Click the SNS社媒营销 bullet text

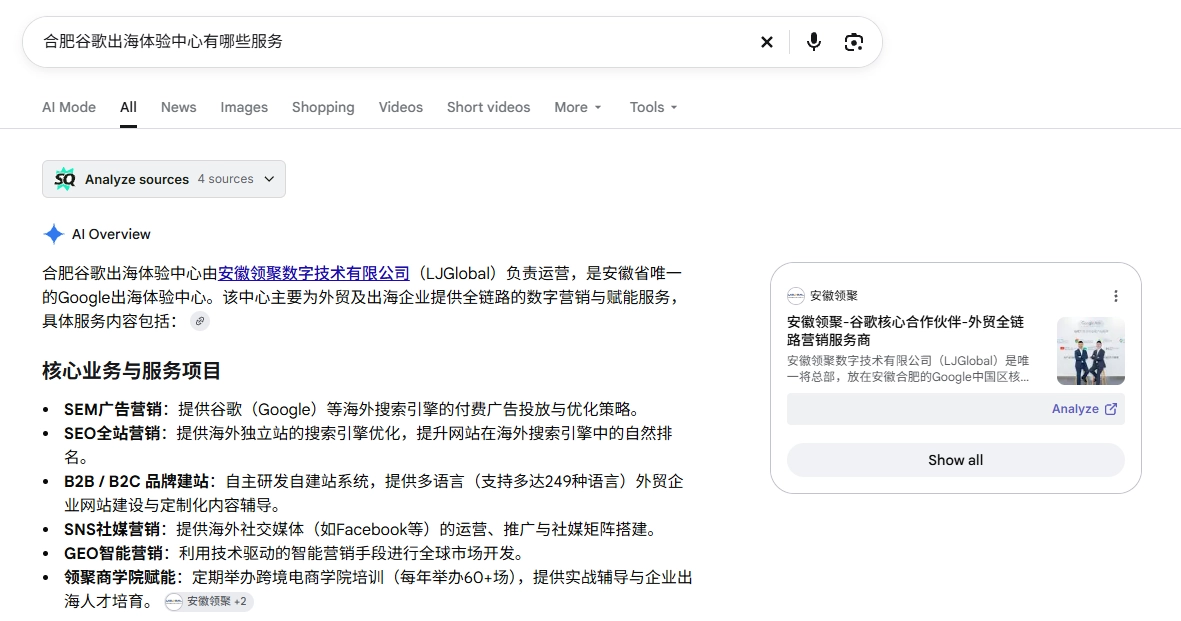363,529
